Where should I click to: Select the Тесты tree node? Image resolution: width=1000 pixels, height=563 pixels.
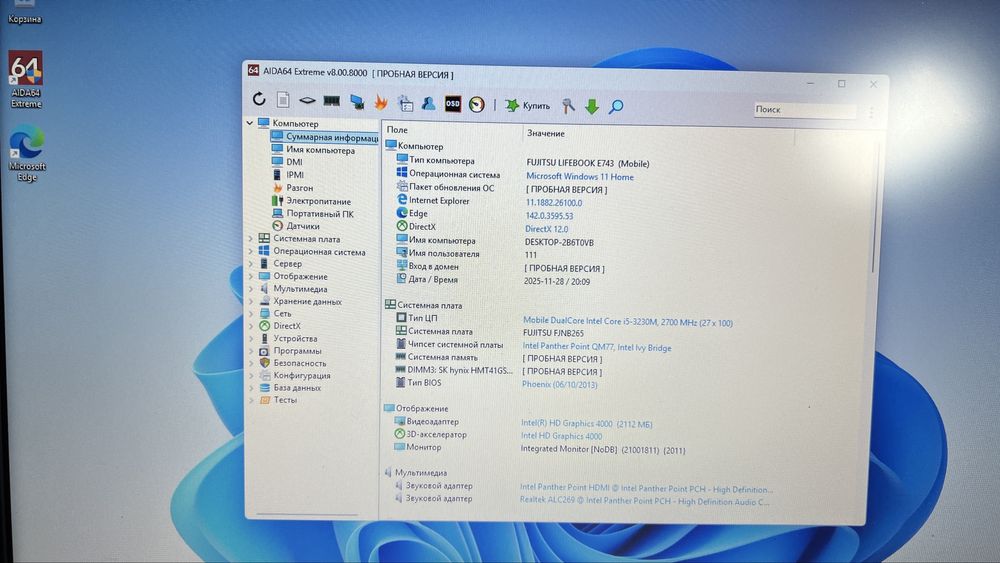pos(278,400)
